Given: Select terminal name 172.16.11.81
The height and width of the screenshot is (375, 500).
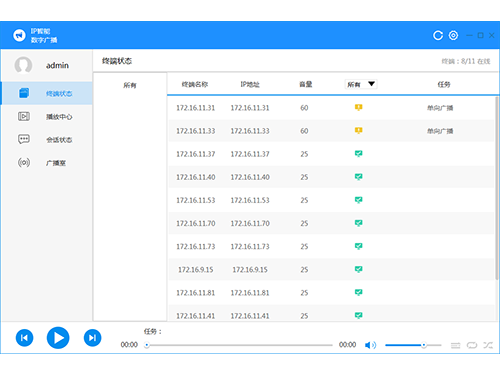Looking at the screenshot, I should tap(196, 293).
